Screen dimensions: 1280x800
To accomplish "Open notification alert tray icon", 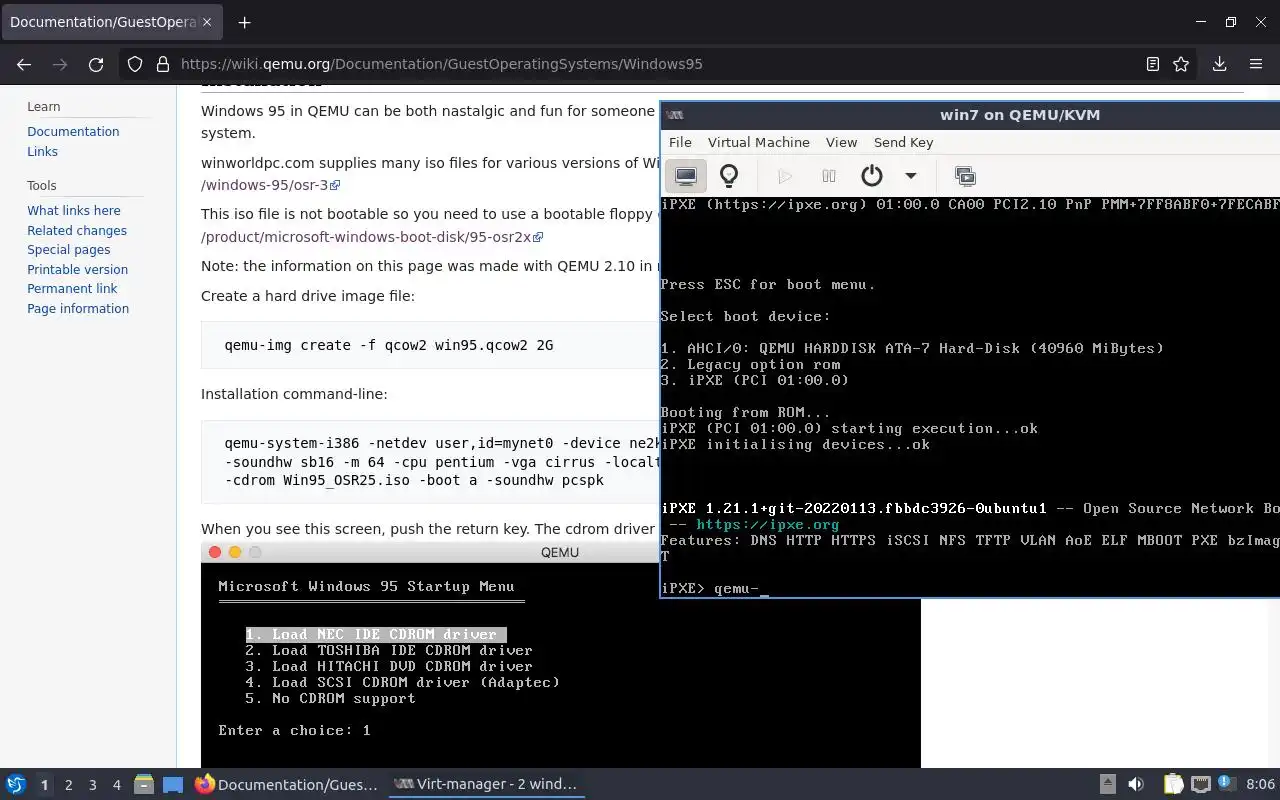I will (x=1227, y=784).
